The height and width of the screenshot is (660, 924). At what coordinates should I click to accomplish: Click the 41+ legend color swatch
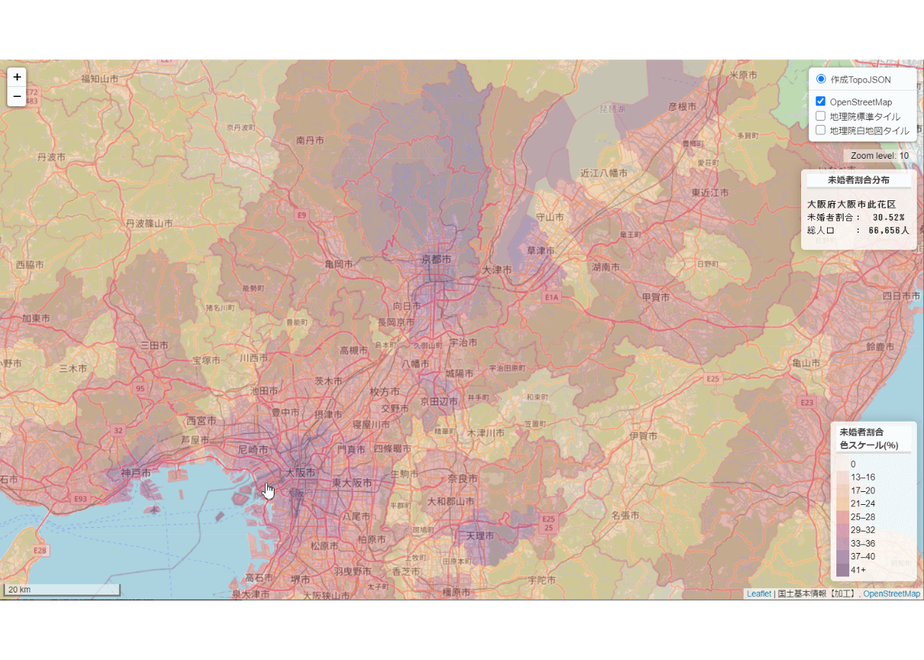coord(842,570)
